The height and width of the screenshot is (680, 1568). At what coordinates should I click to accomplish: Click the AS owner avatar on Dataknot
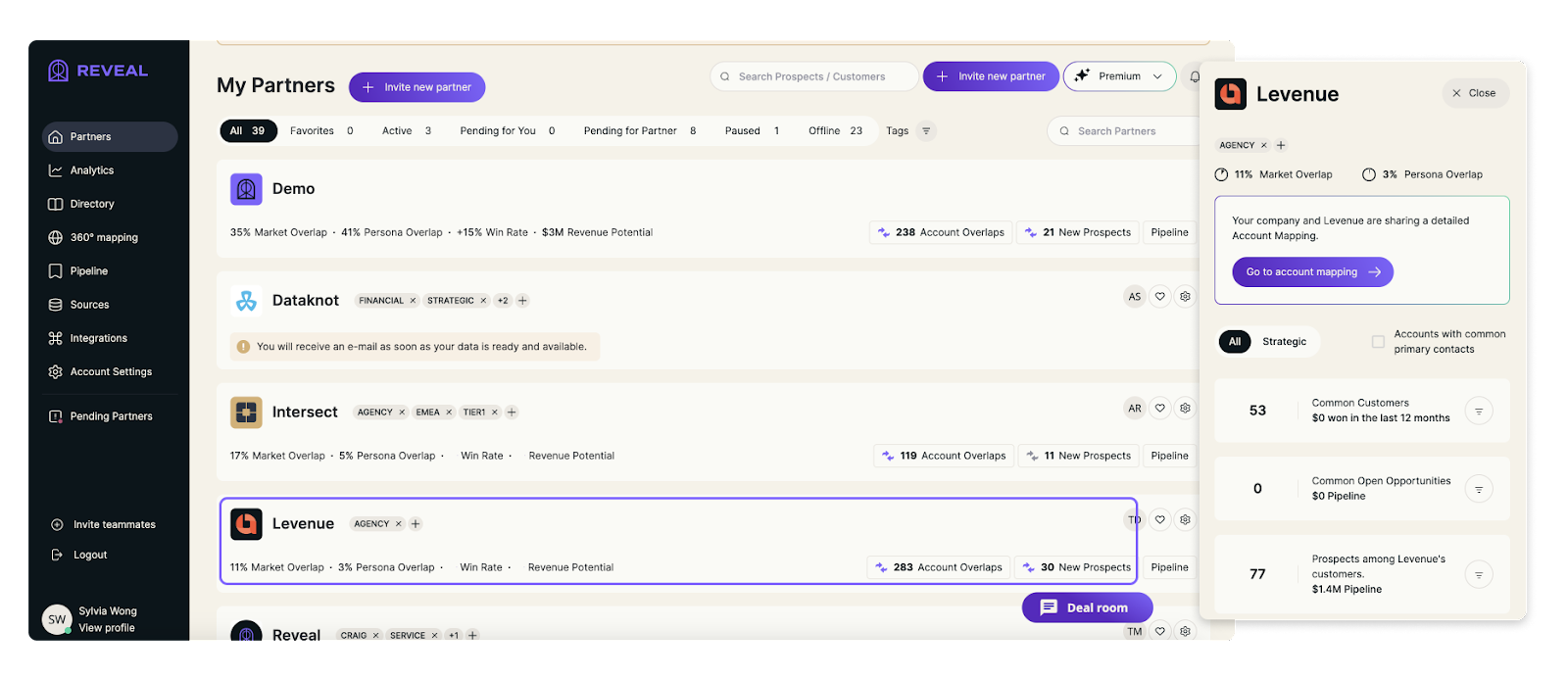[x=1135, y=297]
